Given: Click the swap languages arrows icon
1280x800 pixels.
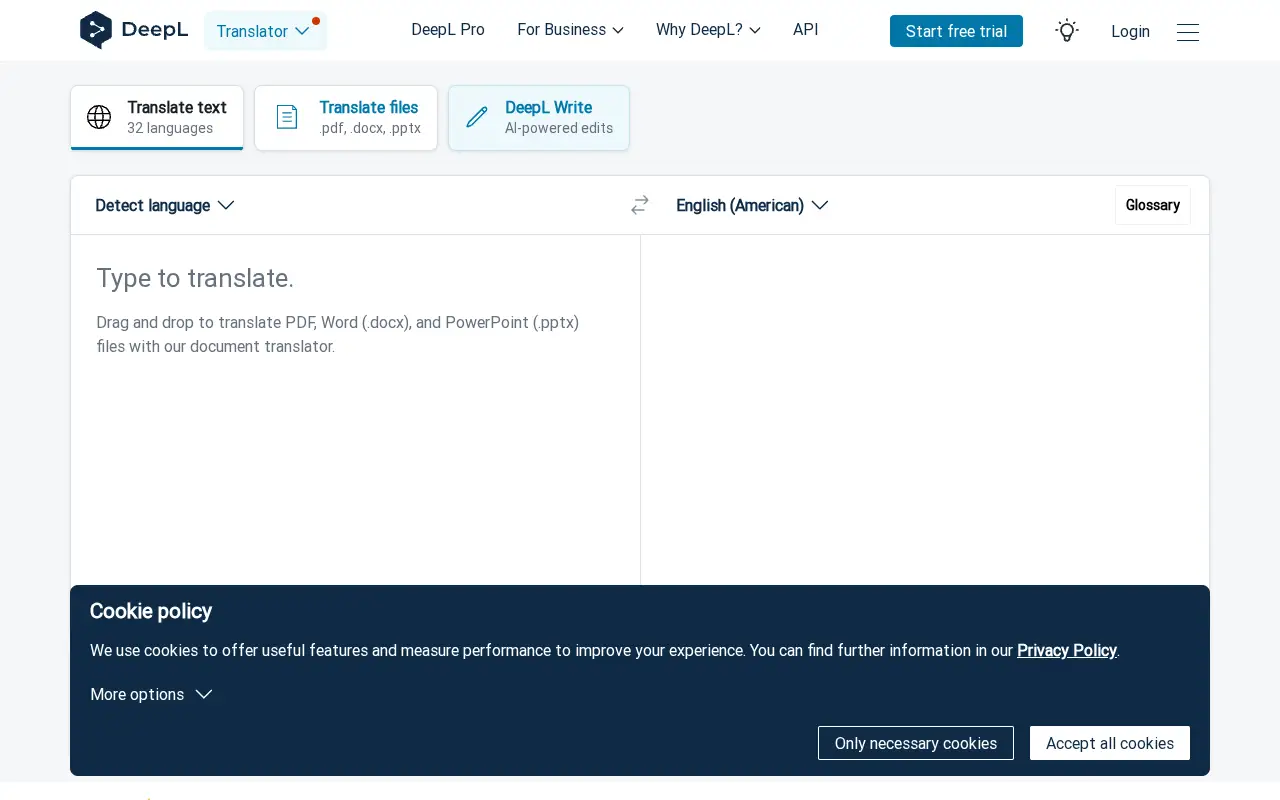Looking at the screenshot, I should tap(640, 205).
